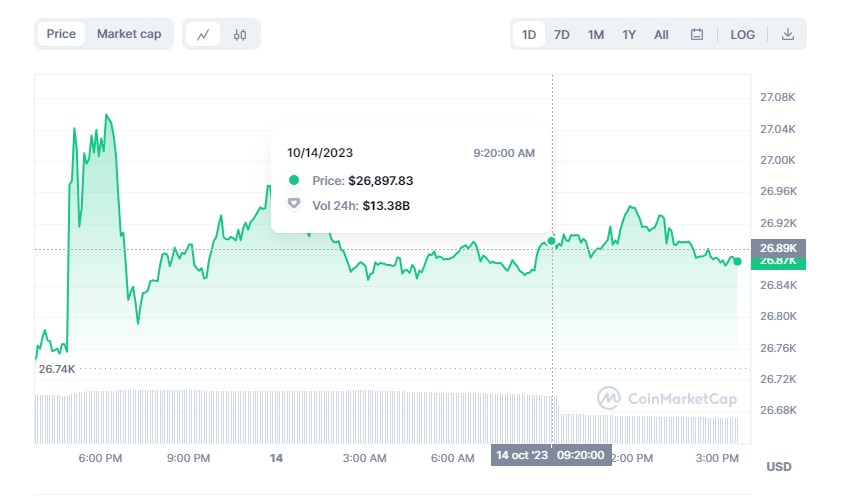
Task: Click the Vol 24h shield icon
Action: coord(293,205)
